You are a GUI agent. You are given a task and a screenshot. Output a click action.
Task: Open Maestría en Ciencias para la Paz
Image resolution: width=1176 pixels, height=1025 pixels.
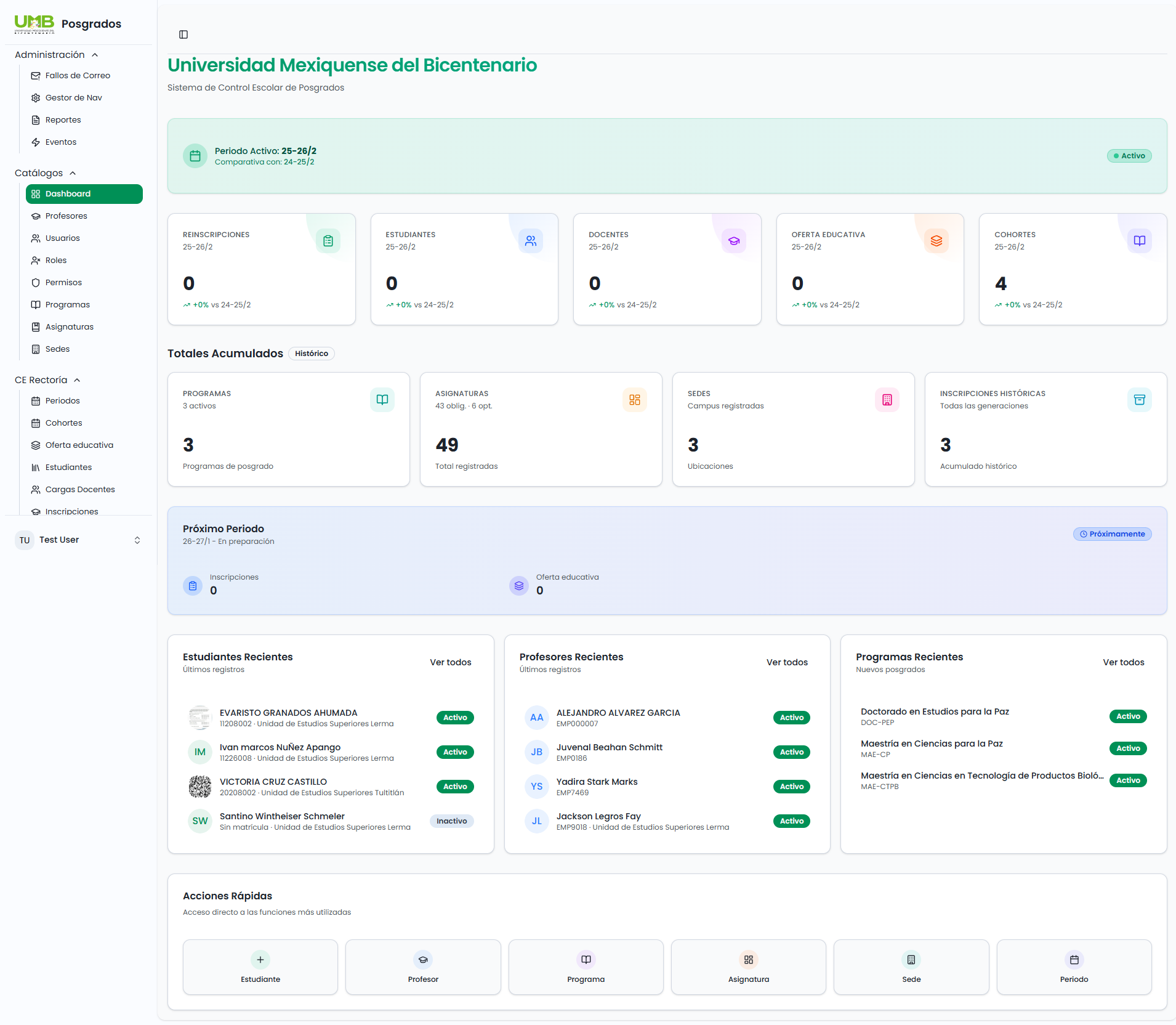coord(1004,748)
